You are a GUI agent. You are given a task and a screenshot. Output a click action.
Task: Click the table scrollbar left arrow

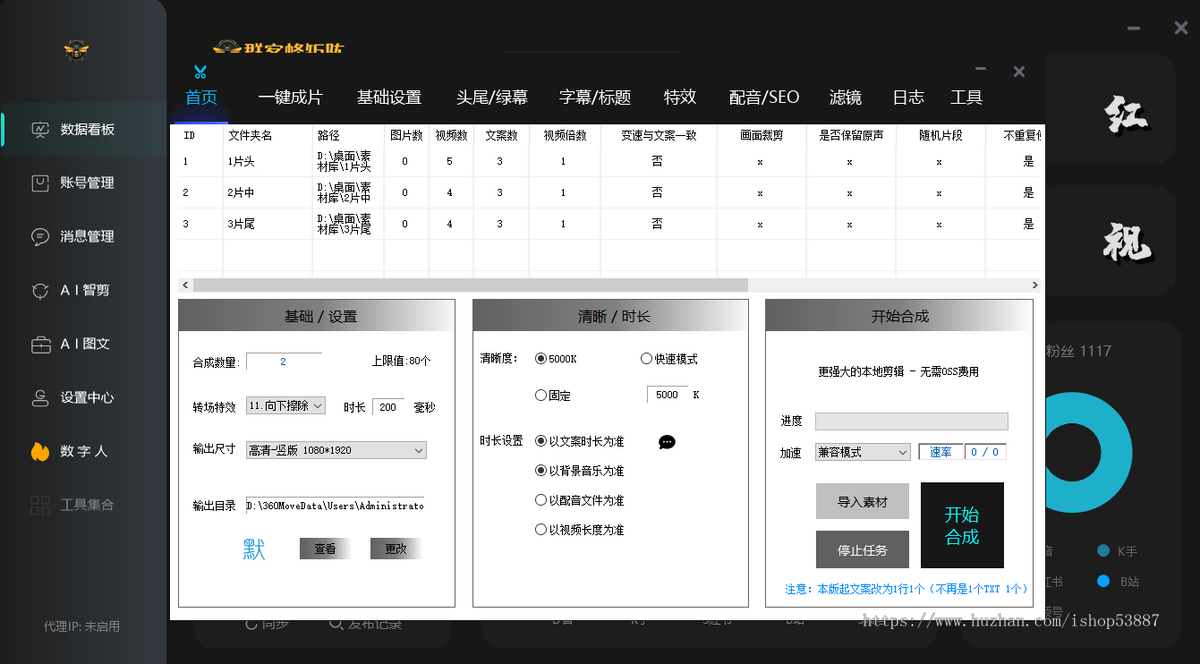pos(183,285)
